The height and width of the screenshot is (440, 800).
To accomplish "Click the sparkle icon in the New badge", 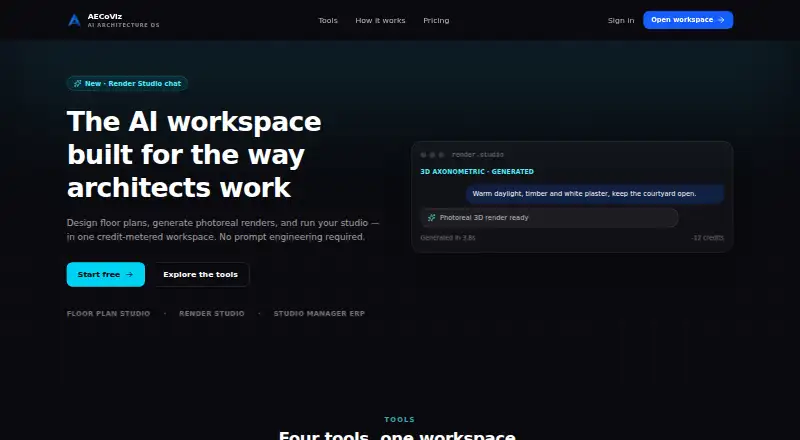I will coord(78,83).
